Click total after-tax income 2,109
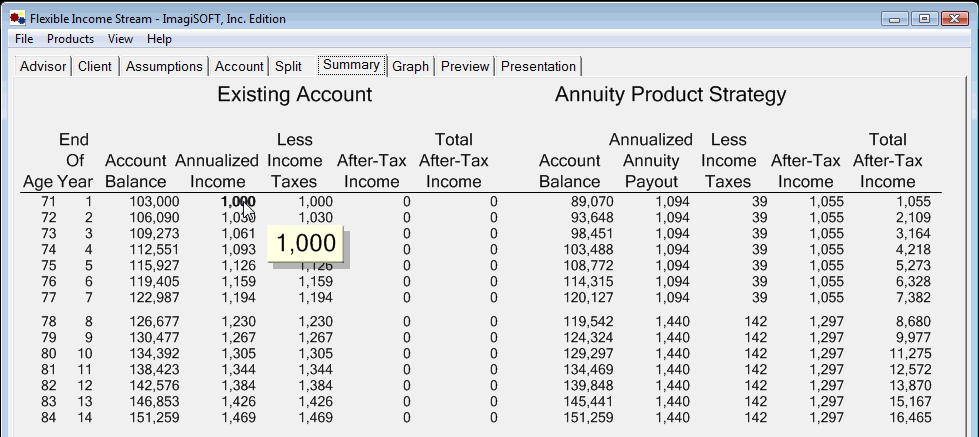979x437 pixels. [x=914, y=218]
